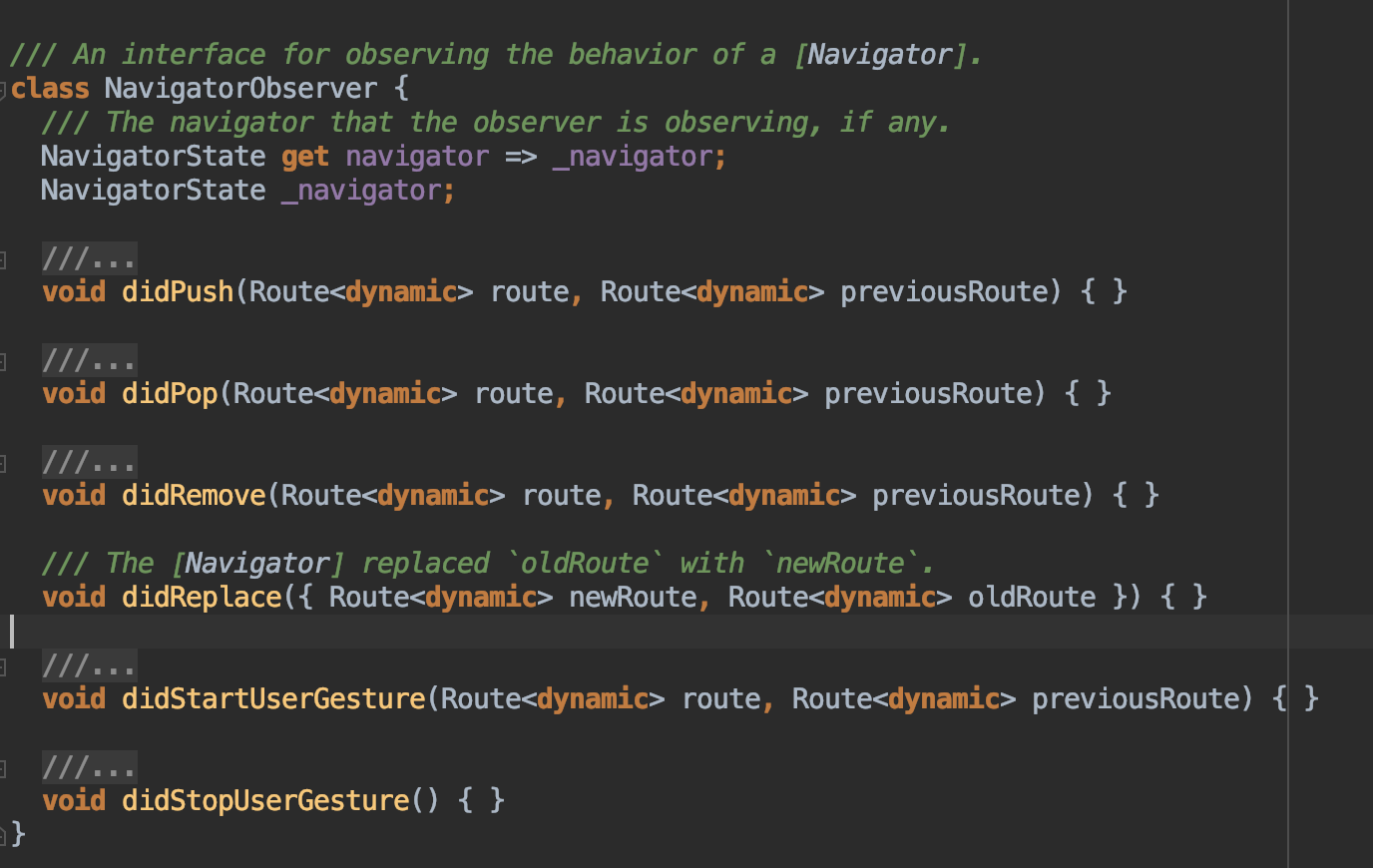1373x868 pixels.
Task: Click `newRoute` in the doc comment
Action: (840, 564)
